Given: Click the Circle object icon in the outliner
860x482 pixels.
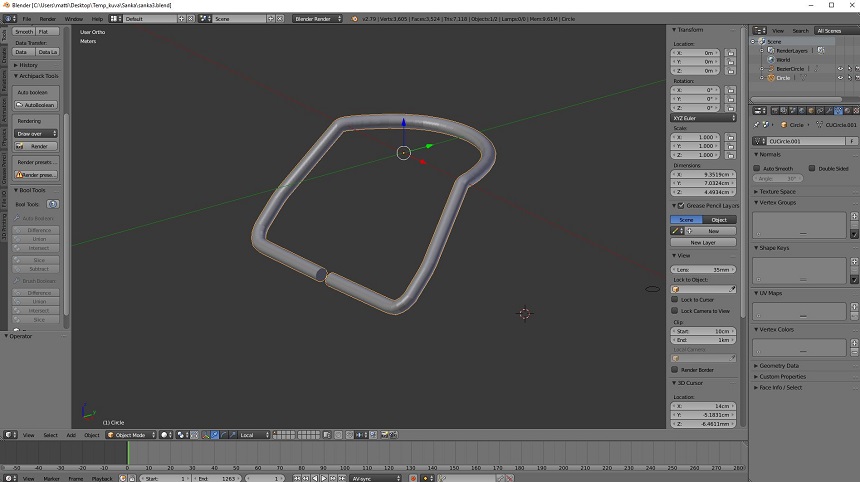Looking at the screenshot, I should point(771,77).
